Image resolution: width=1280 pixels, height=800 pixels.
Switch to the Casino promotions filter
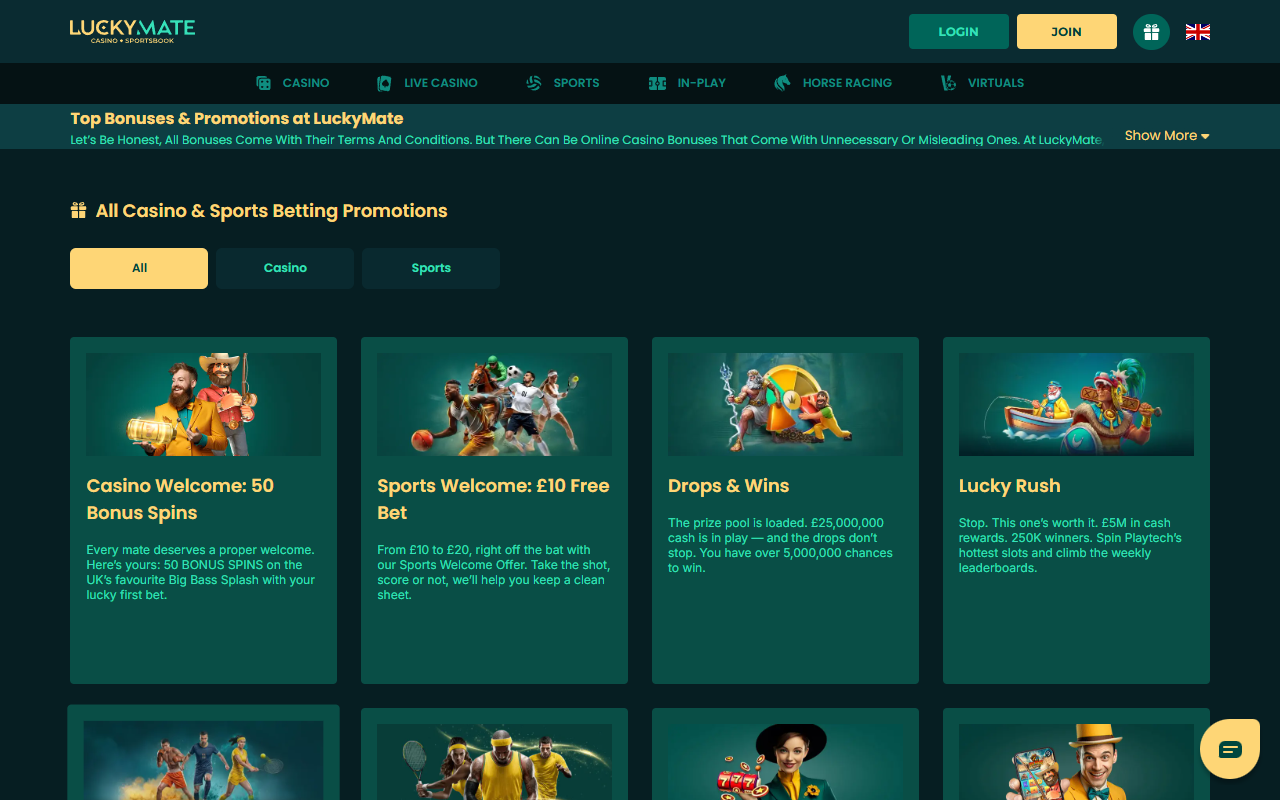click(284, 268)
